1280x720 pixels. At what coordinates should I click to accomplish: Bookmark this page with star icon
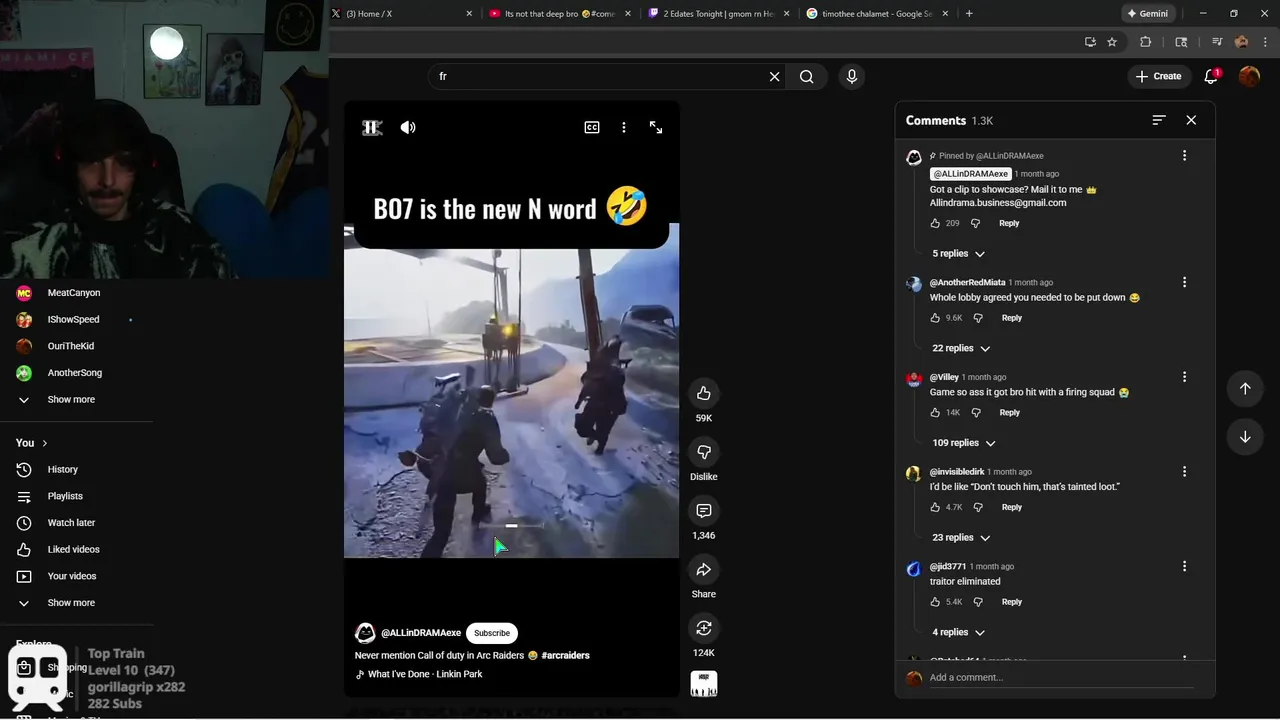[x=1112, y=42]
